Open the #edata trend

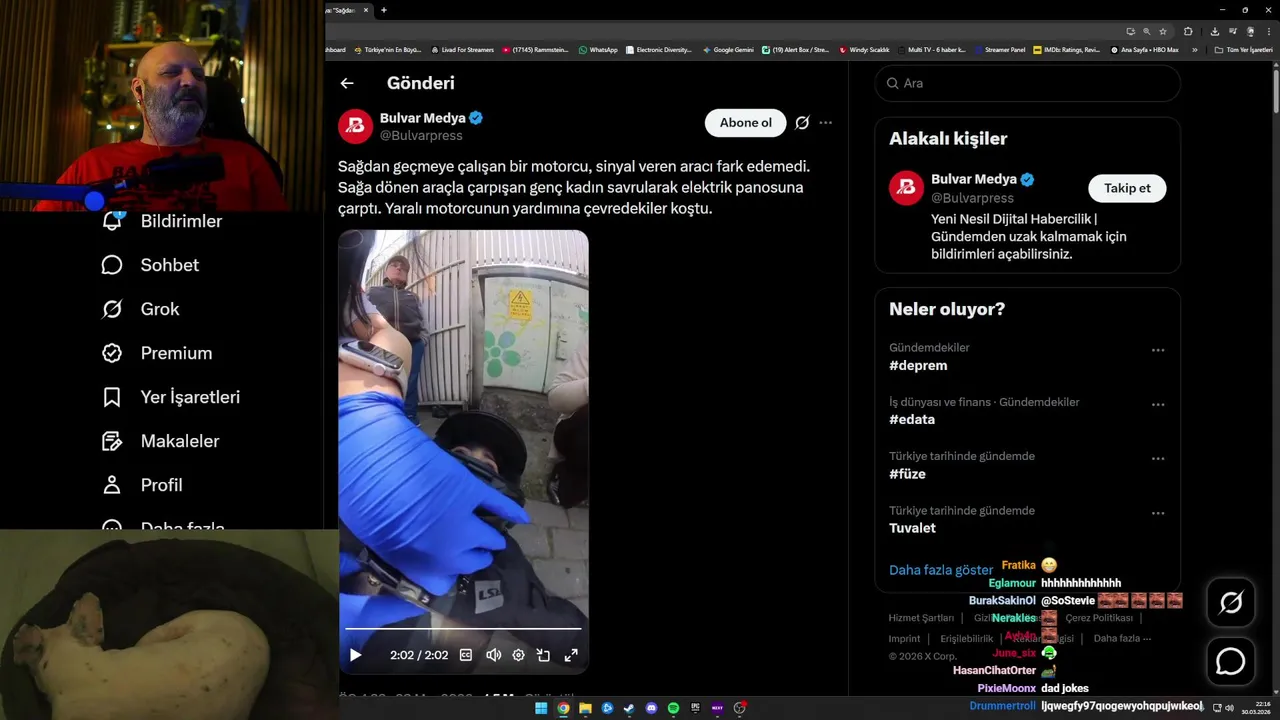[x=912, y=420]
